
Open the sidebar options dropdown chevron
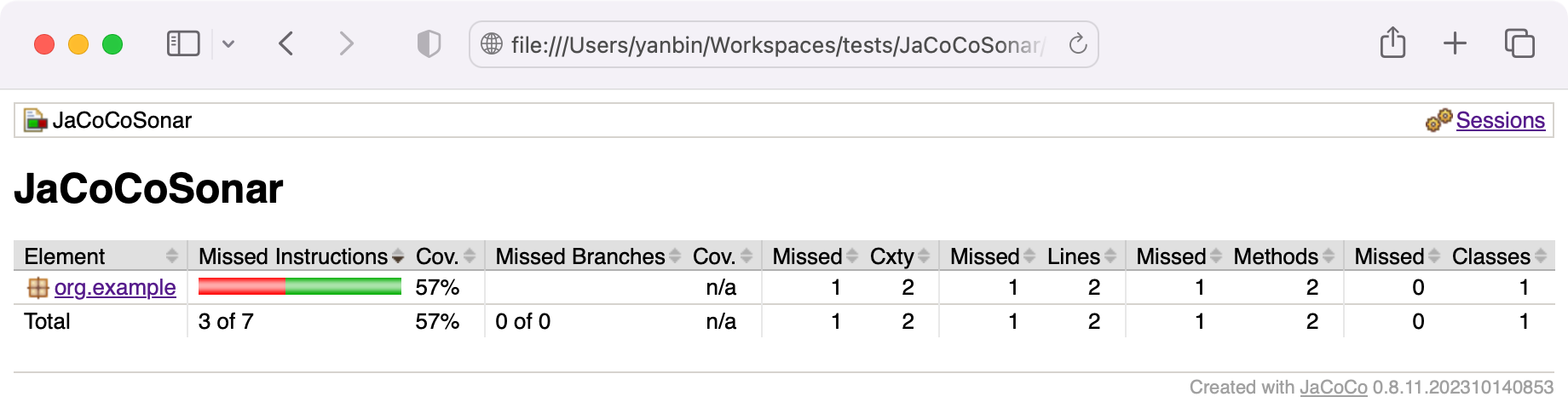pos(228,43)
